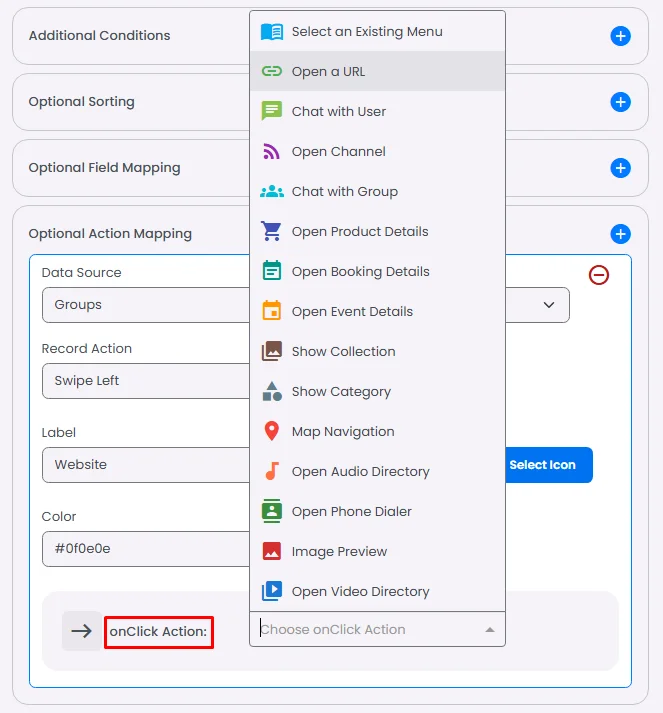Collapse the Choose onClick Action dropdown arrow
663x713 pixels.
tap(490, 630)
